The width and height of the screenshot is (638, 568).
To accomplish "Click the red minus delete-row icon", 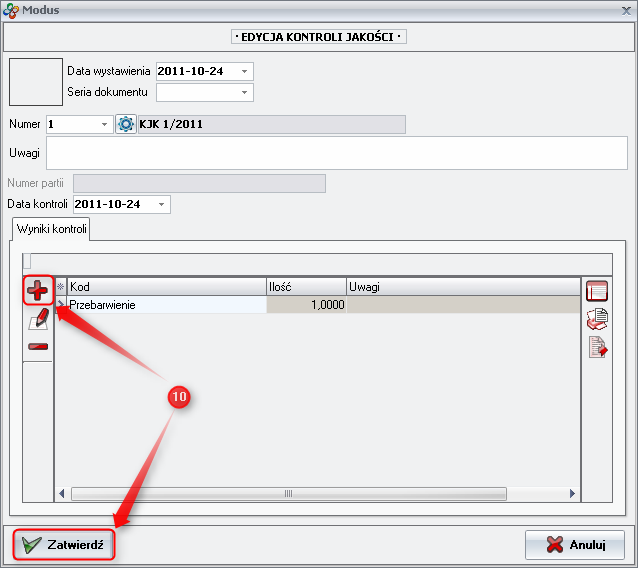I will pyautogui.click(x=38, y=346).
